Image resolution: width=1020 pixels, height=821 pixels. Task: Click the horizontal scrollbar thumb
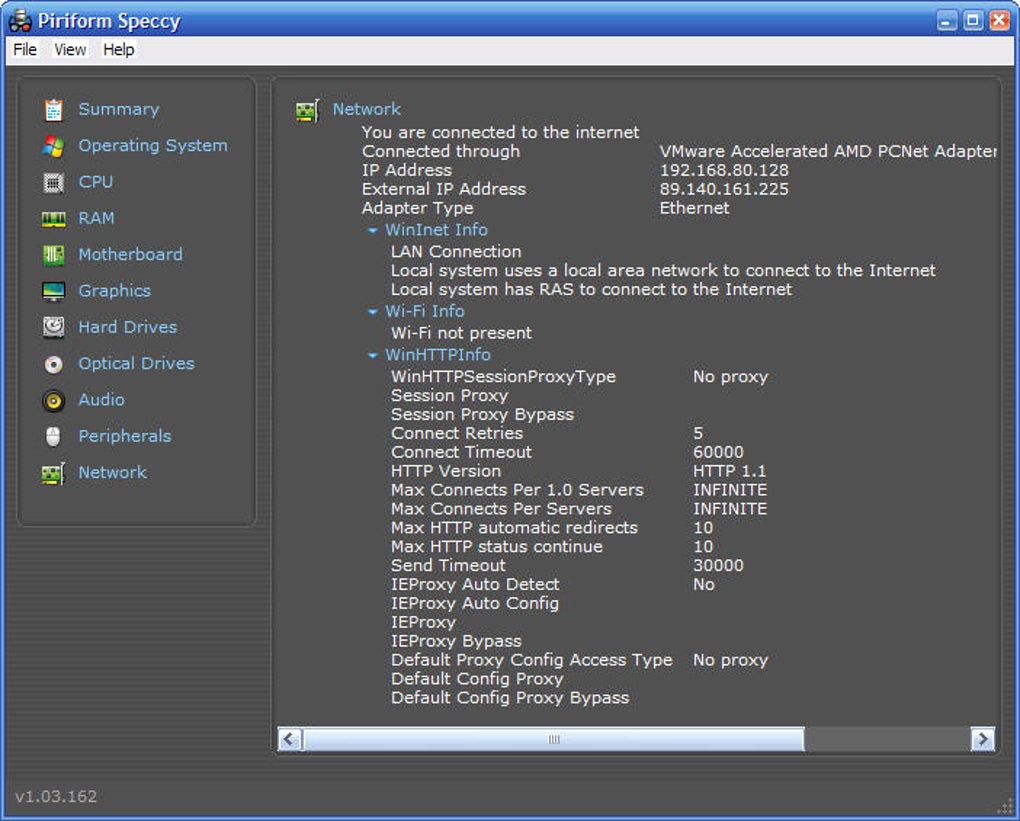(x=554, y=739)
